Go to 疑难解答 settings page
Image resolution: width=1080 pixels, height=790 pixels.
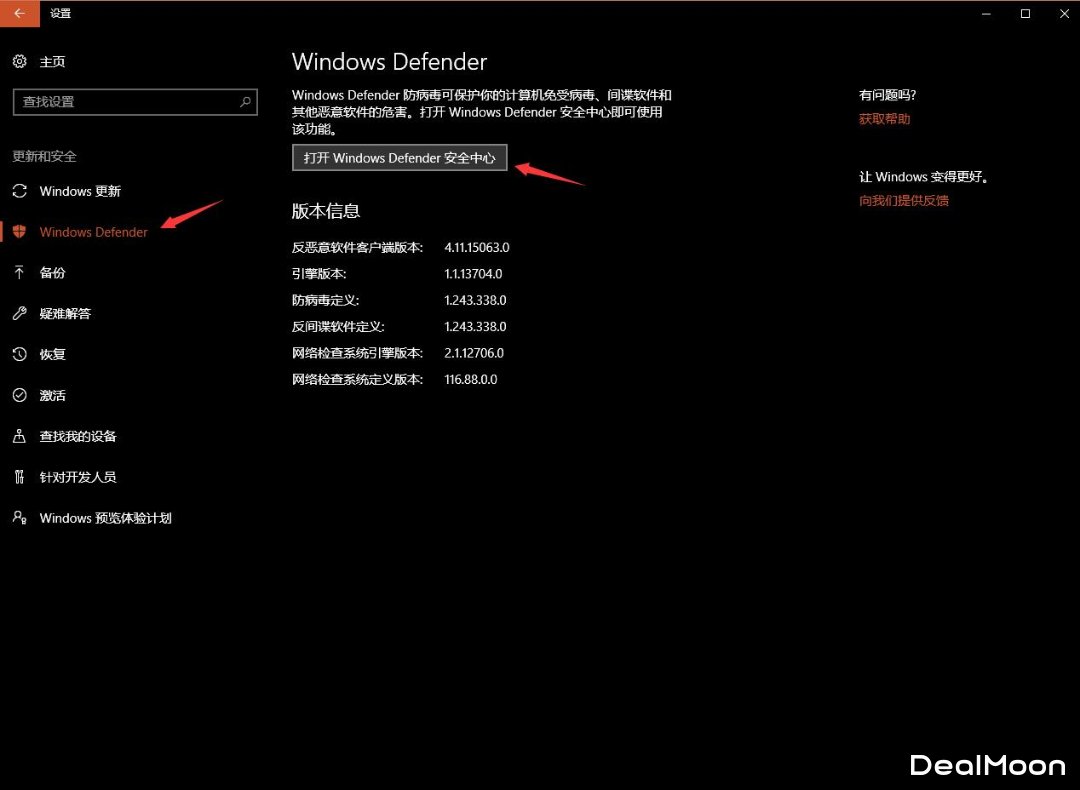tap(65, 314)
